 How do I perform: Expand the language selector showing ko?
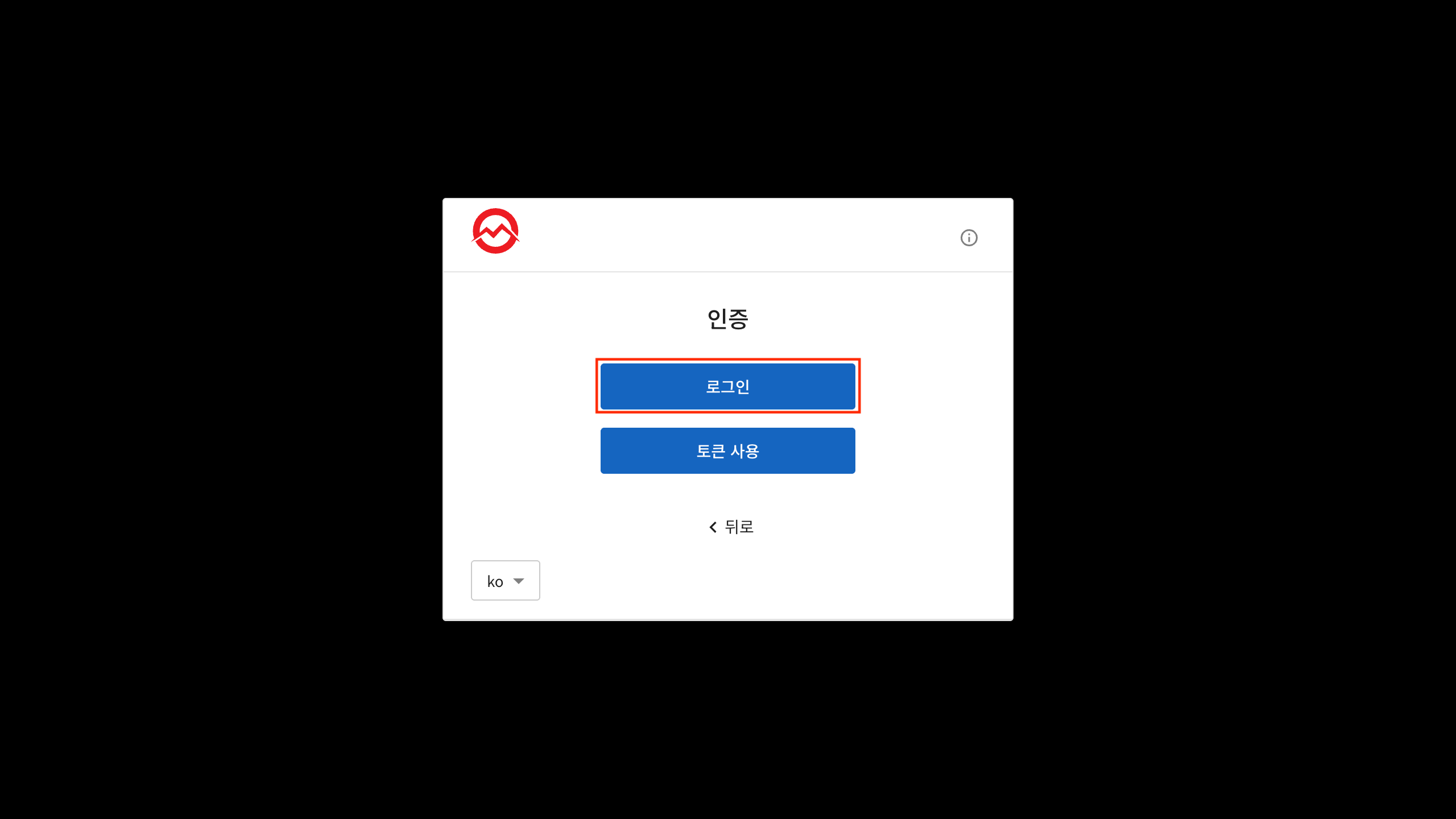[x=505, y=580]
